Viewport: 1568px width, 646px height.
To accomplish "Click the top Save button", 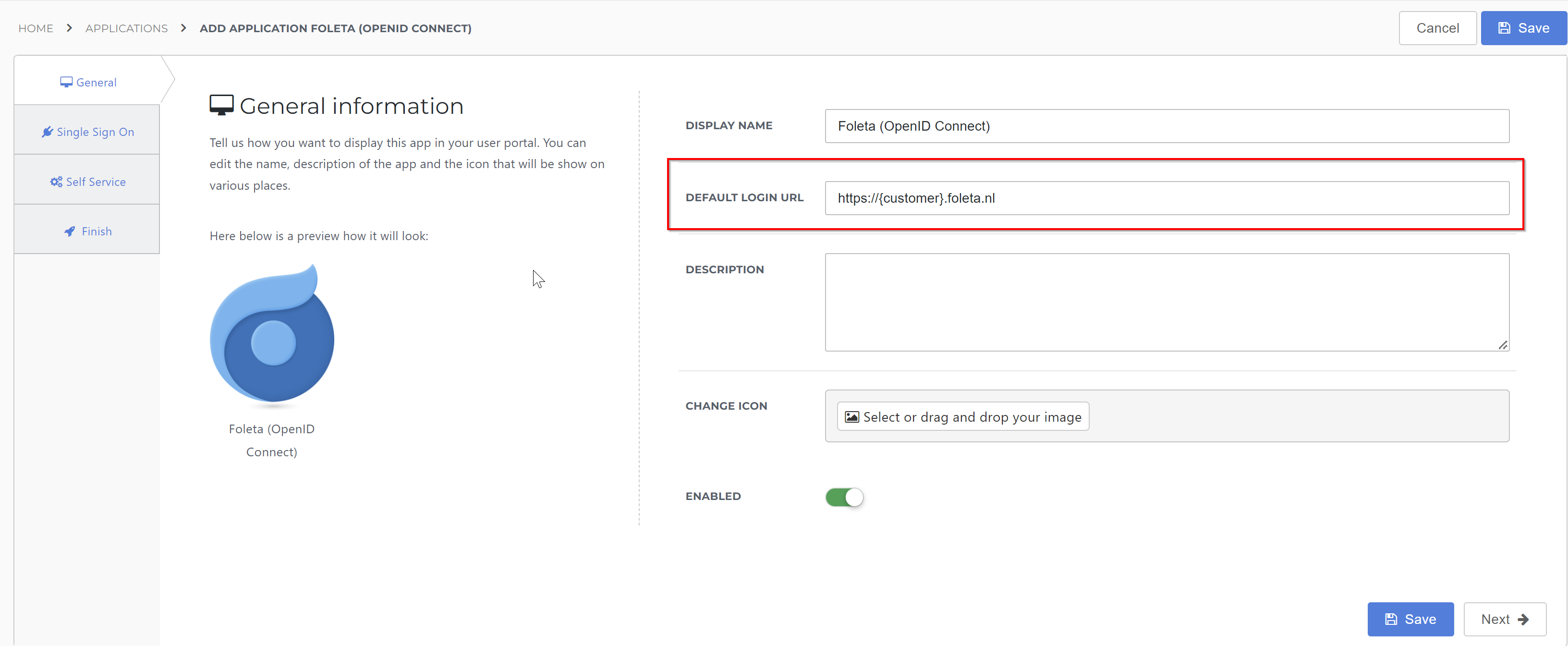I will click(x=1523, y=28).
